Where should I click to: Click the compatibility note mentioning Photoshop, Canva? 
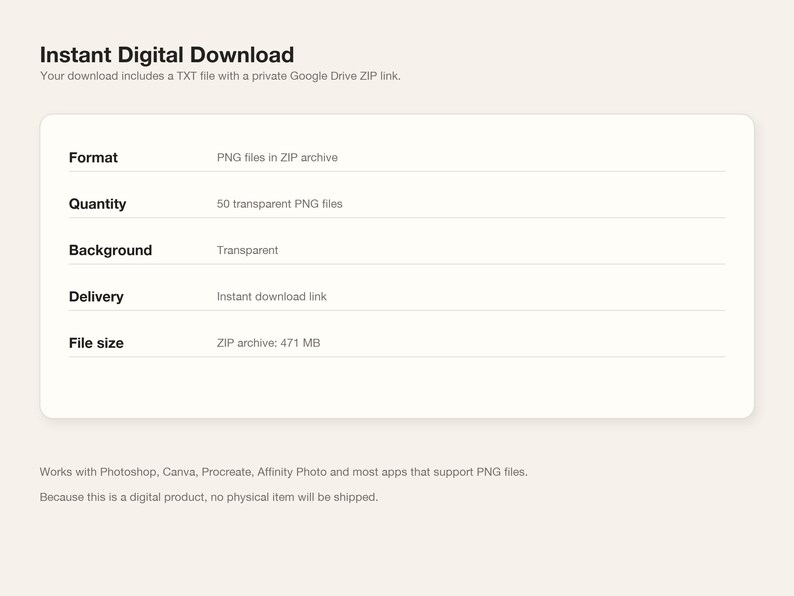(284, 472)
